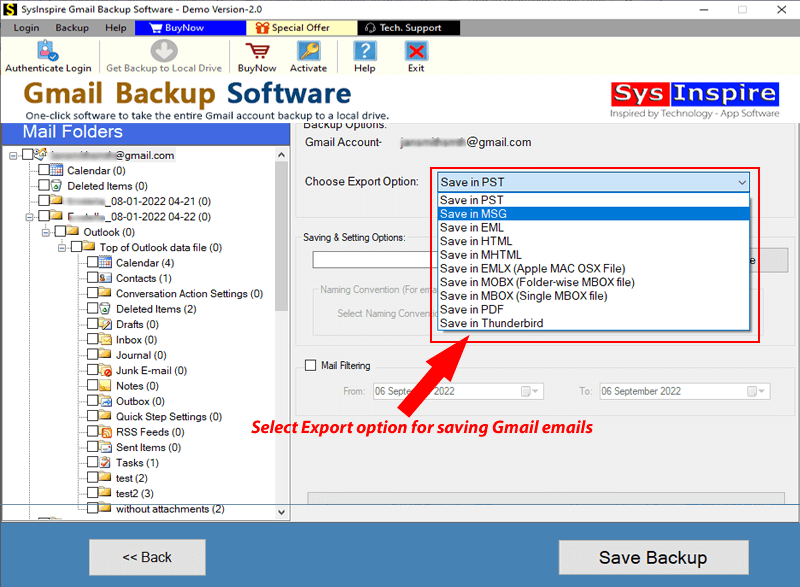Screen dimensions: 800x587
Task: Choose Save in EML export option
Action: [x=594, y=227]
